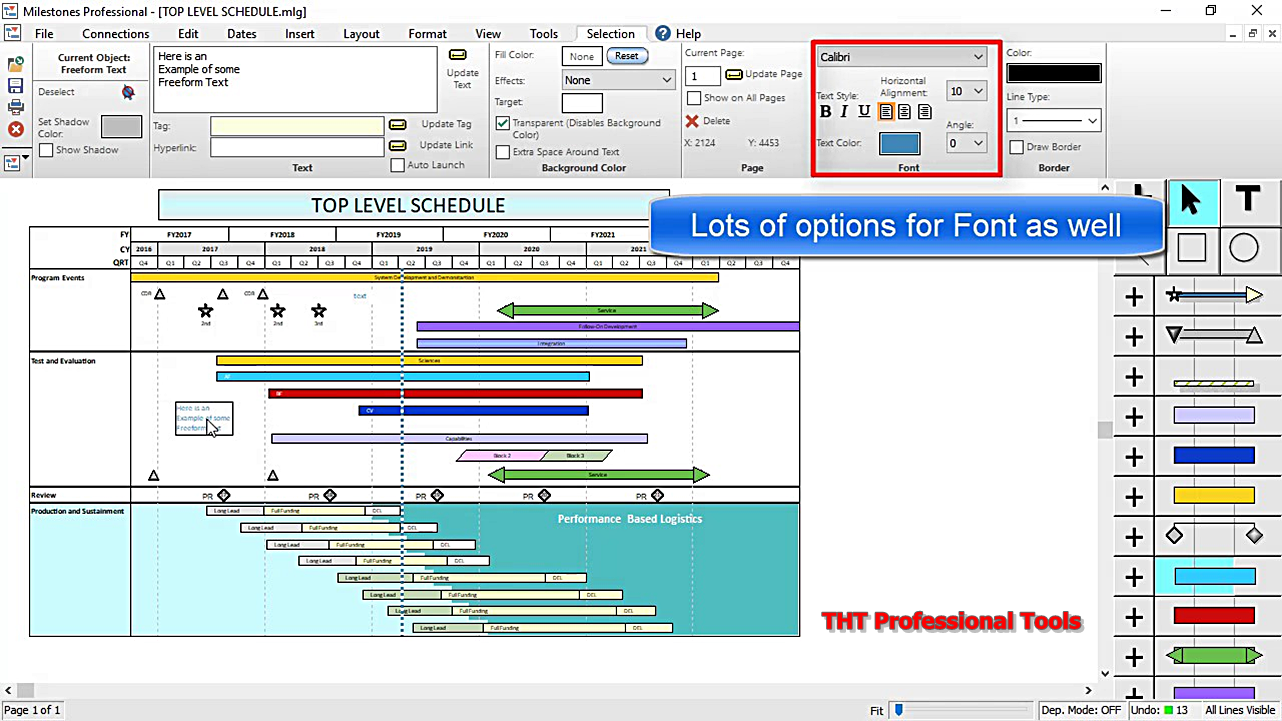Click the Deselect icon
The width and height of the screenshot is (1282, 721).
click(x=128, y=92)
